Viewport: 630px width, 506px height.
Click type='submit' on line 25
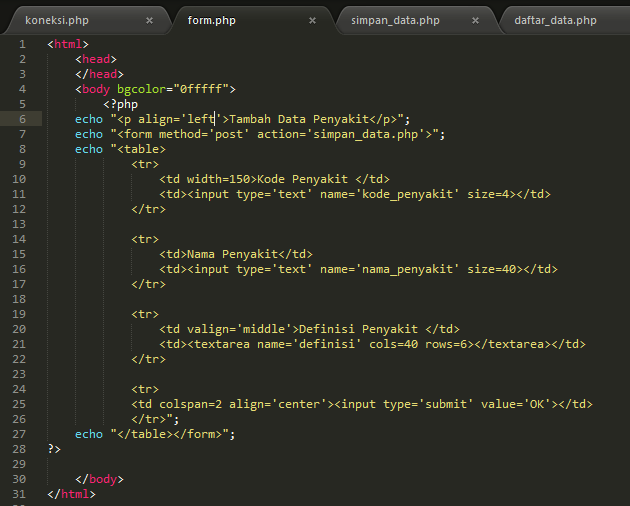[428, 404]
